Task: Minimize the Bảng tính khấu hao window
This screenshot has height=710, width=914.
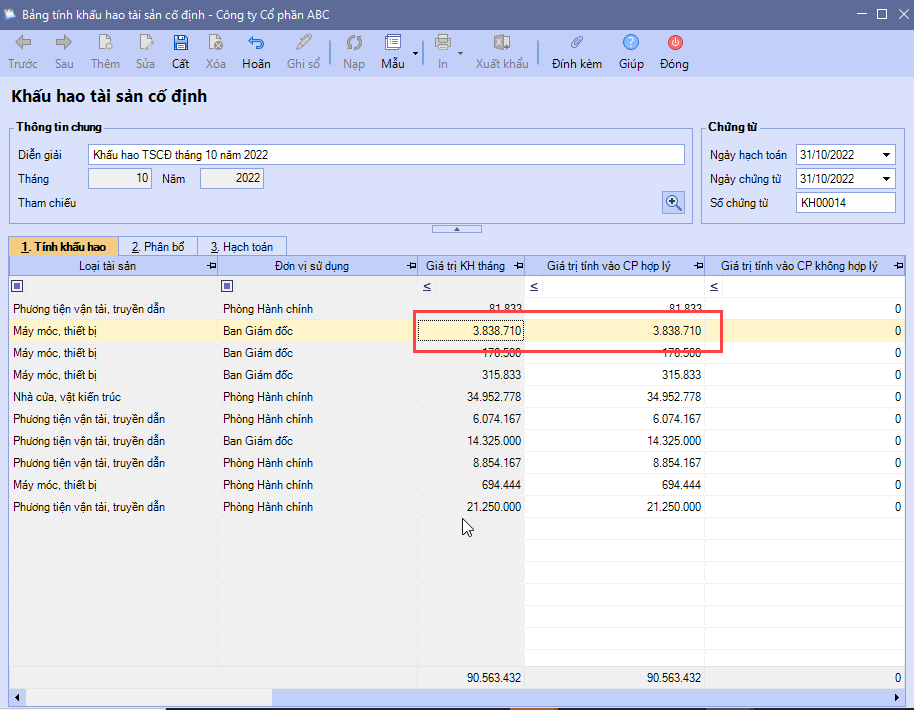Action: [862, 14]
